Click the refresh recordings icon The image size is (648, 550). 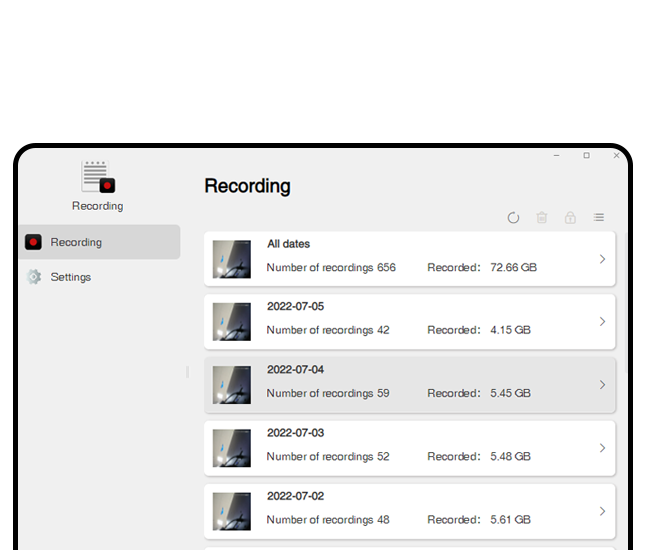pos(513,217)
